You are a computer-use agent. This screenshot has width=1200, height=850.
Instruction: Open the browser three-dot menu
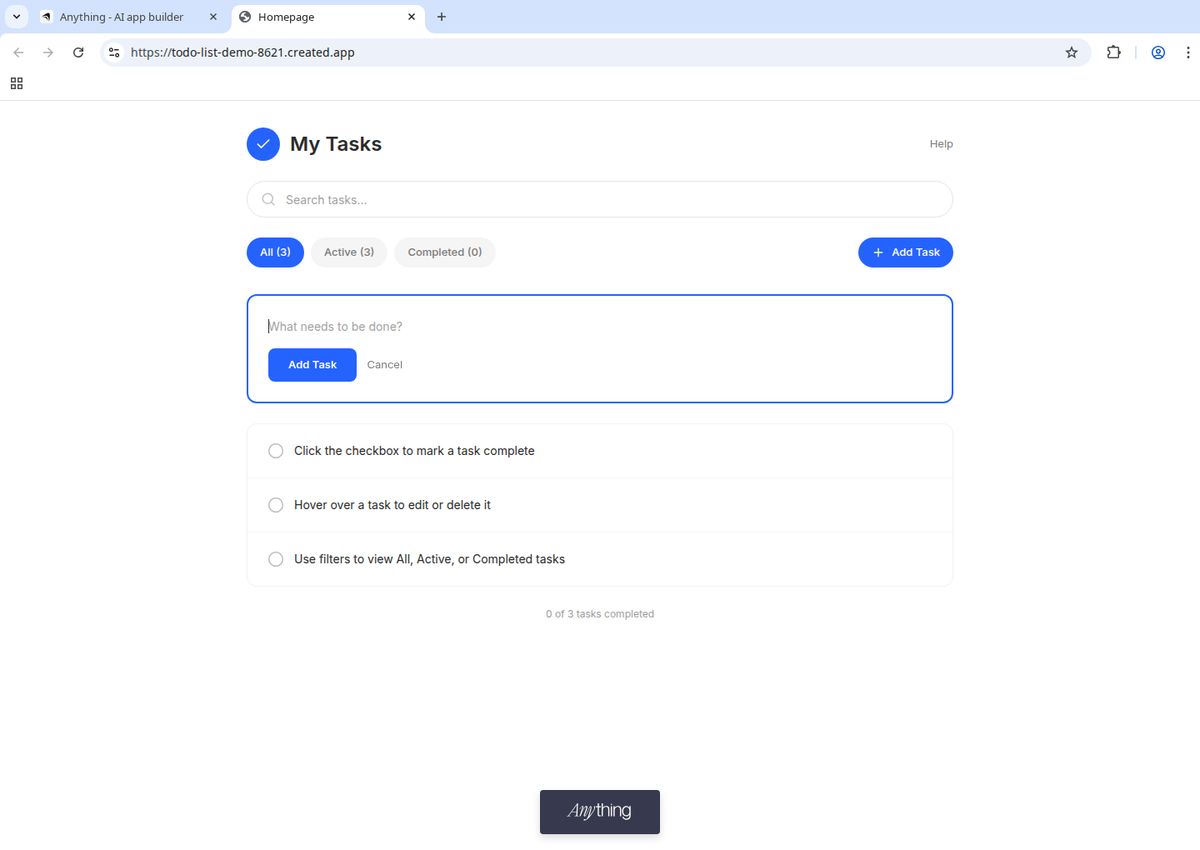[x=1188, y=52]
